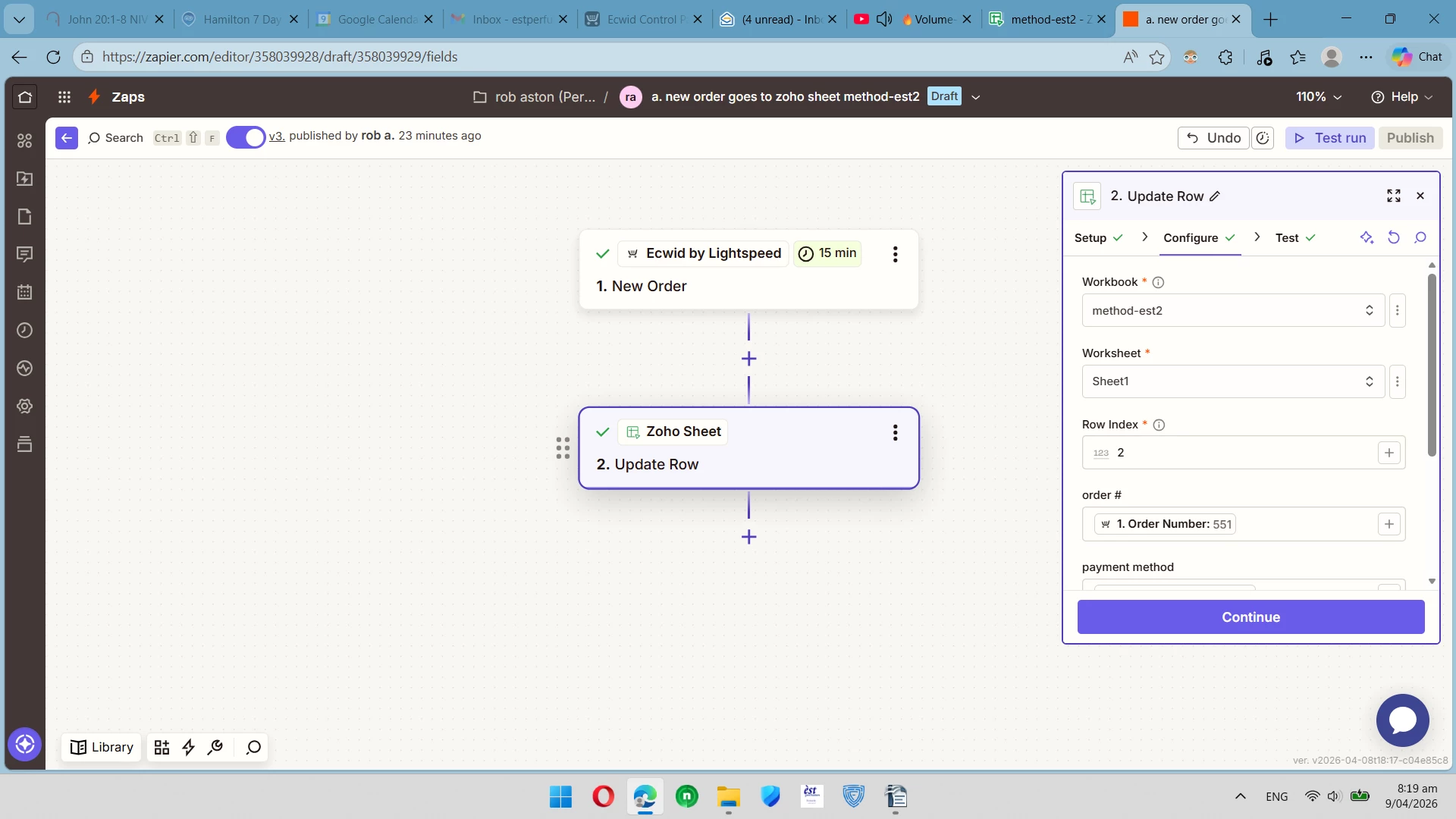1456x819 pixels.
Task: Open the Workbook method-est2 dropdown
Action: tap(1232, 311)
